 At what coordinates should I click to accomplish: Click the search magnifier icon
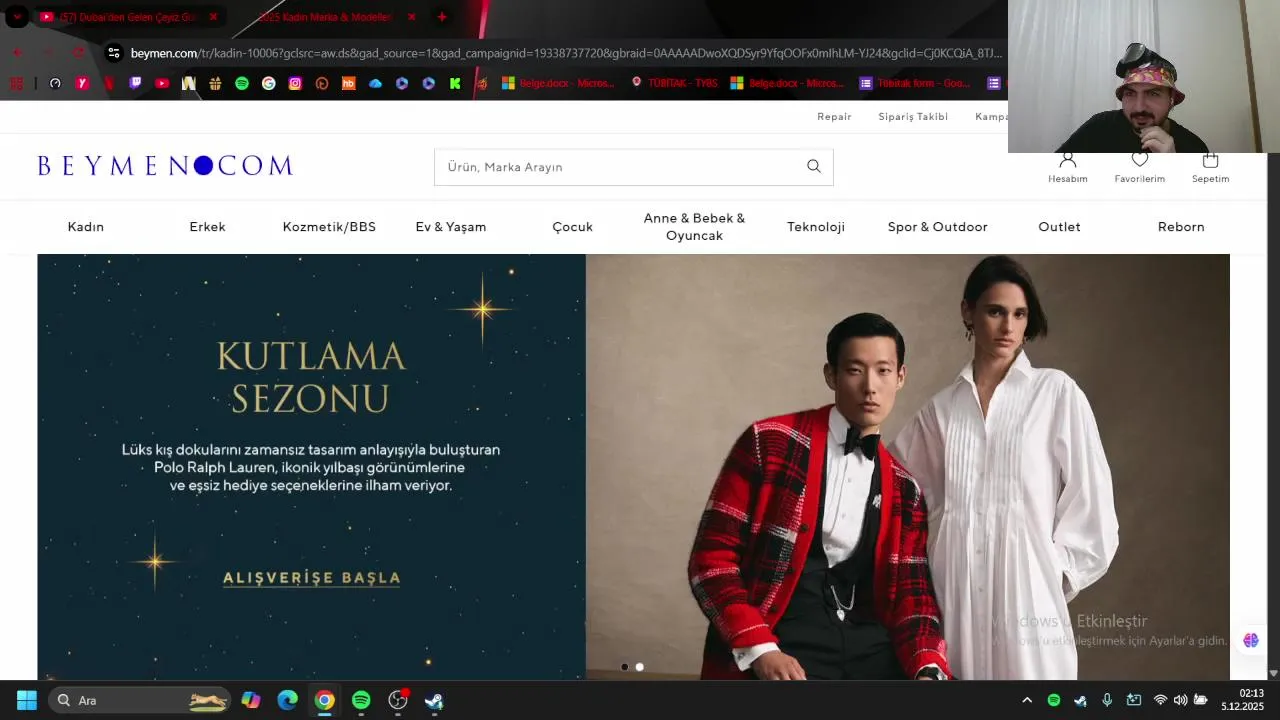814,167
